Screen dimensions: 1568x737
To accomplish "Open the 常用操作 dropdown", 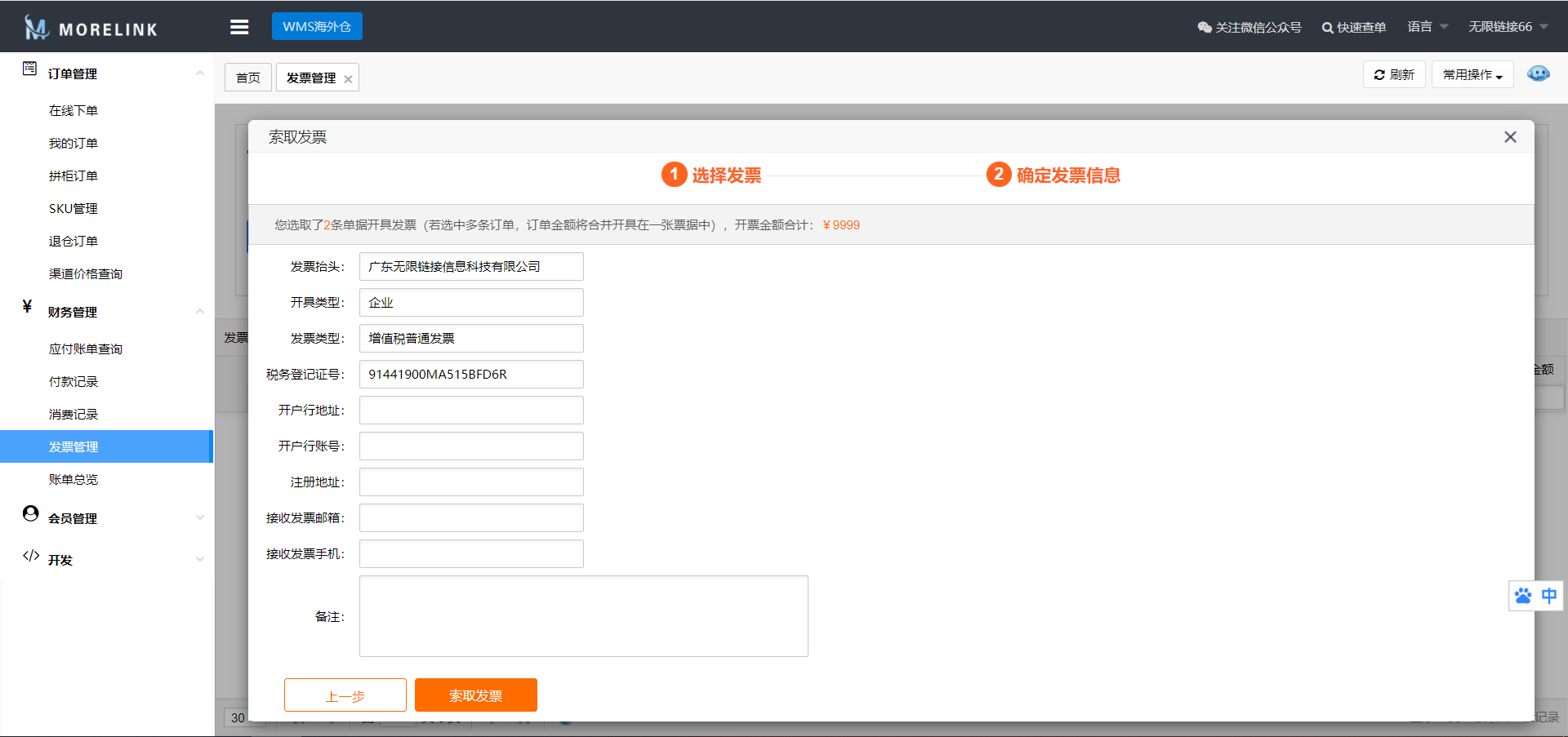I will pyautogui.click(x=1472, y=74).
